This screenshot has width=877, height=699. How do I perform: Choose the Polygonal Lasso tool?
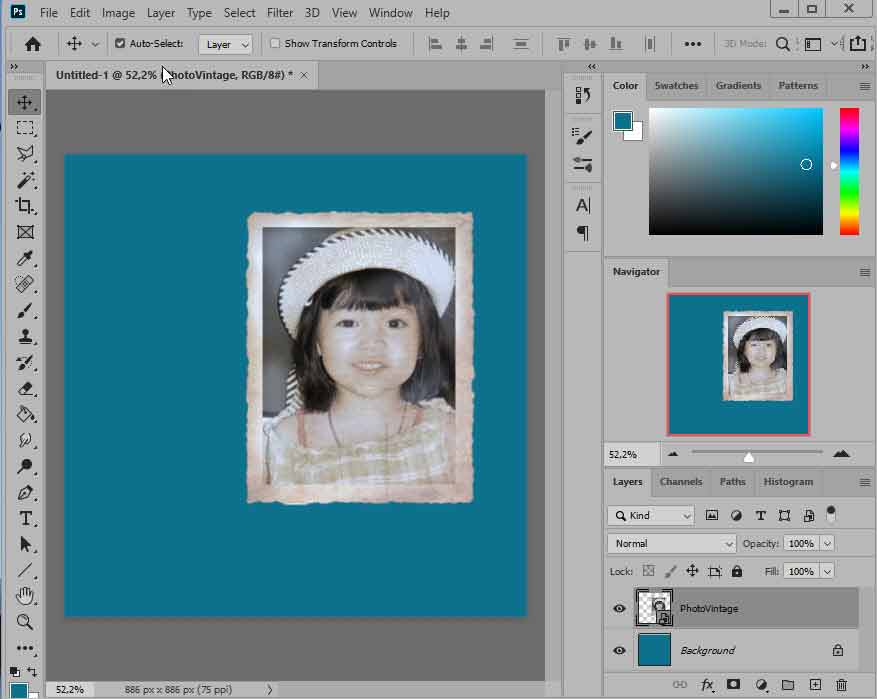pos(25,154)
